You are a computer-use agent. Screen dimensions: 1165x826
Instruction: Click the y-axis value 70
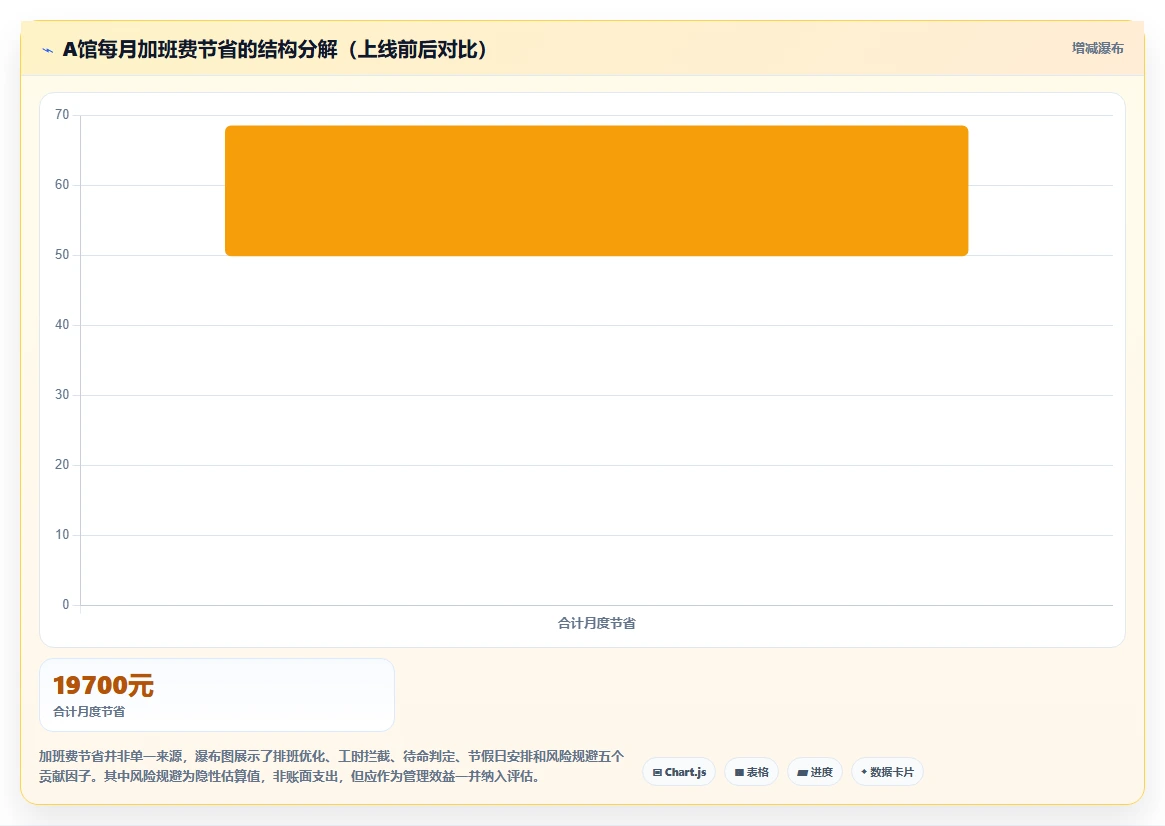[x=62, y=114]
